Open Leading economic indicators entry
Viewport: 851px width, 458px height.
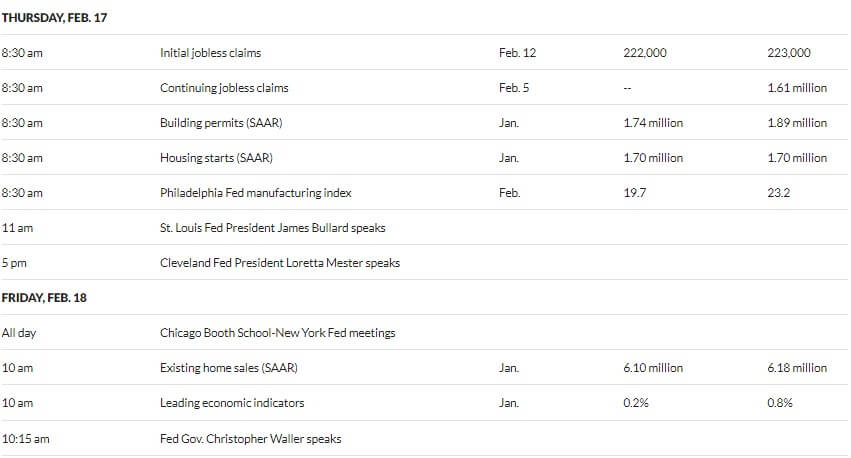(x=232, y=403)
